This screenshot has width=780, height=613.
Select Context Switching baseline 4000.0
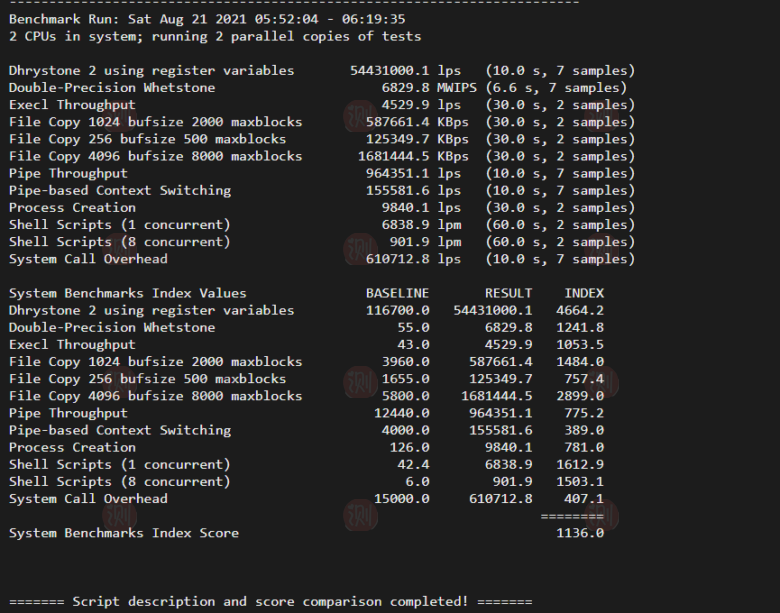tap(405, 431)
